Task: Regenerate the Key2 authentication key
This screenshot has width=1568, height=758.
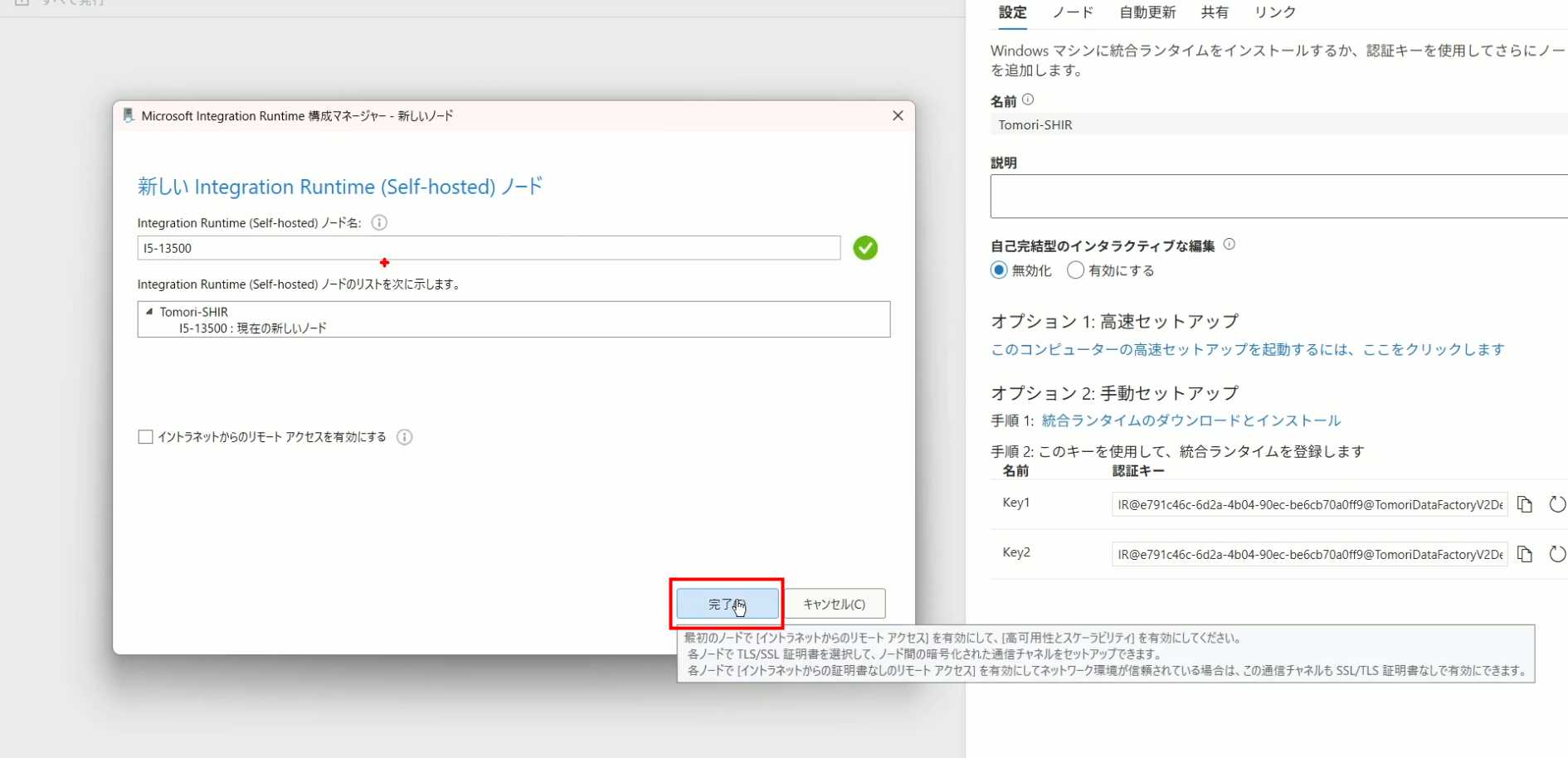Action: (x=1557, y=554)
